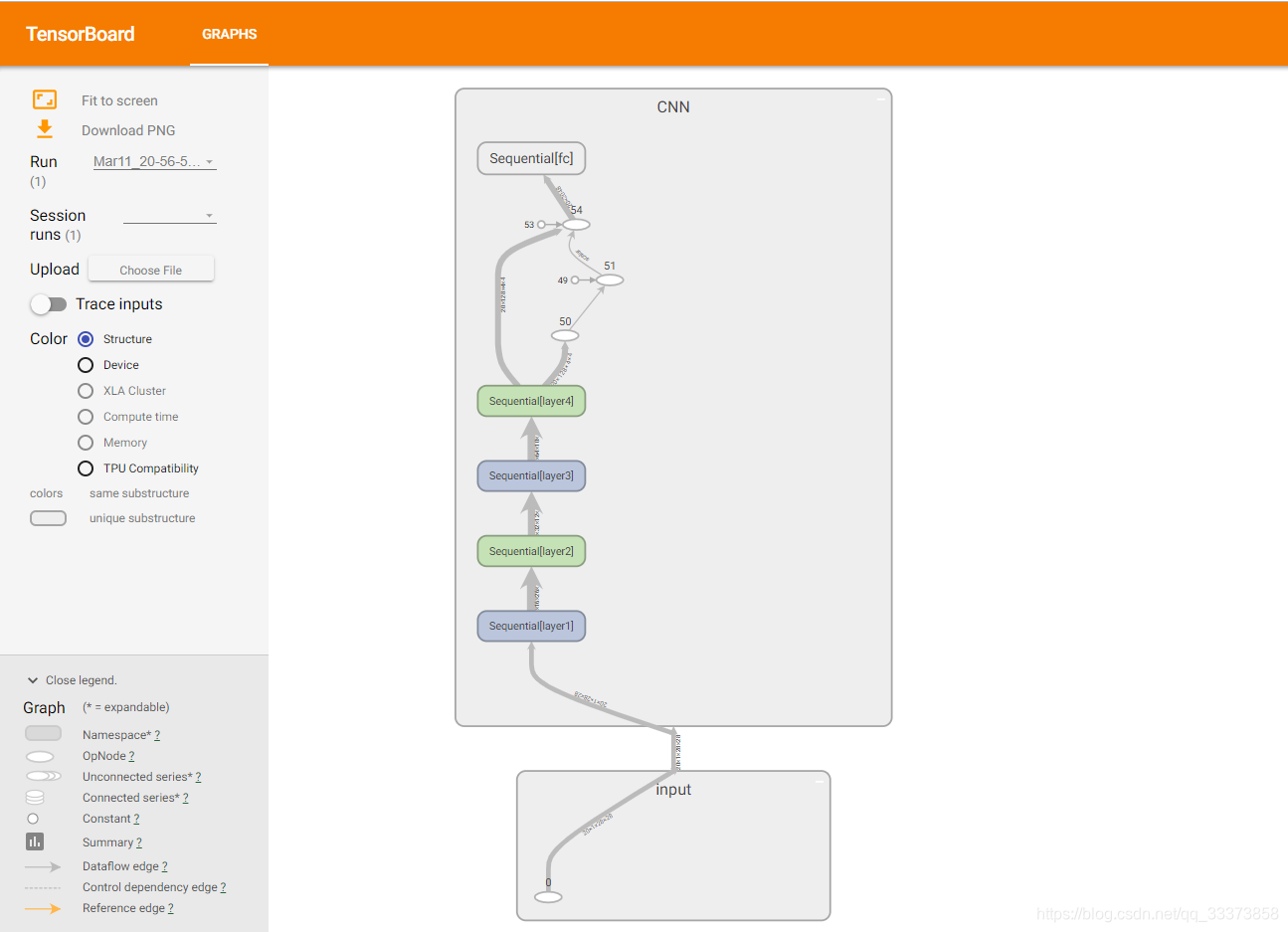Open the Run dropdown Mar11_20-56-5

[x=153, y=161]
